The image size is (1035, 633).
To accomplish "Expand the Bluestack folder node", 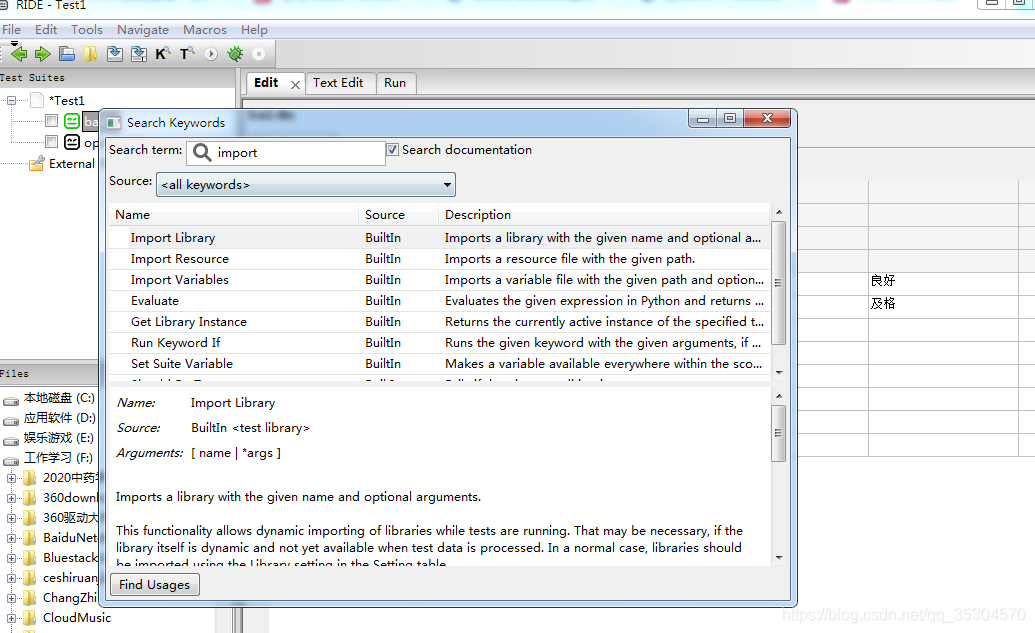I will pyautogui.click(x=11, y=558).
